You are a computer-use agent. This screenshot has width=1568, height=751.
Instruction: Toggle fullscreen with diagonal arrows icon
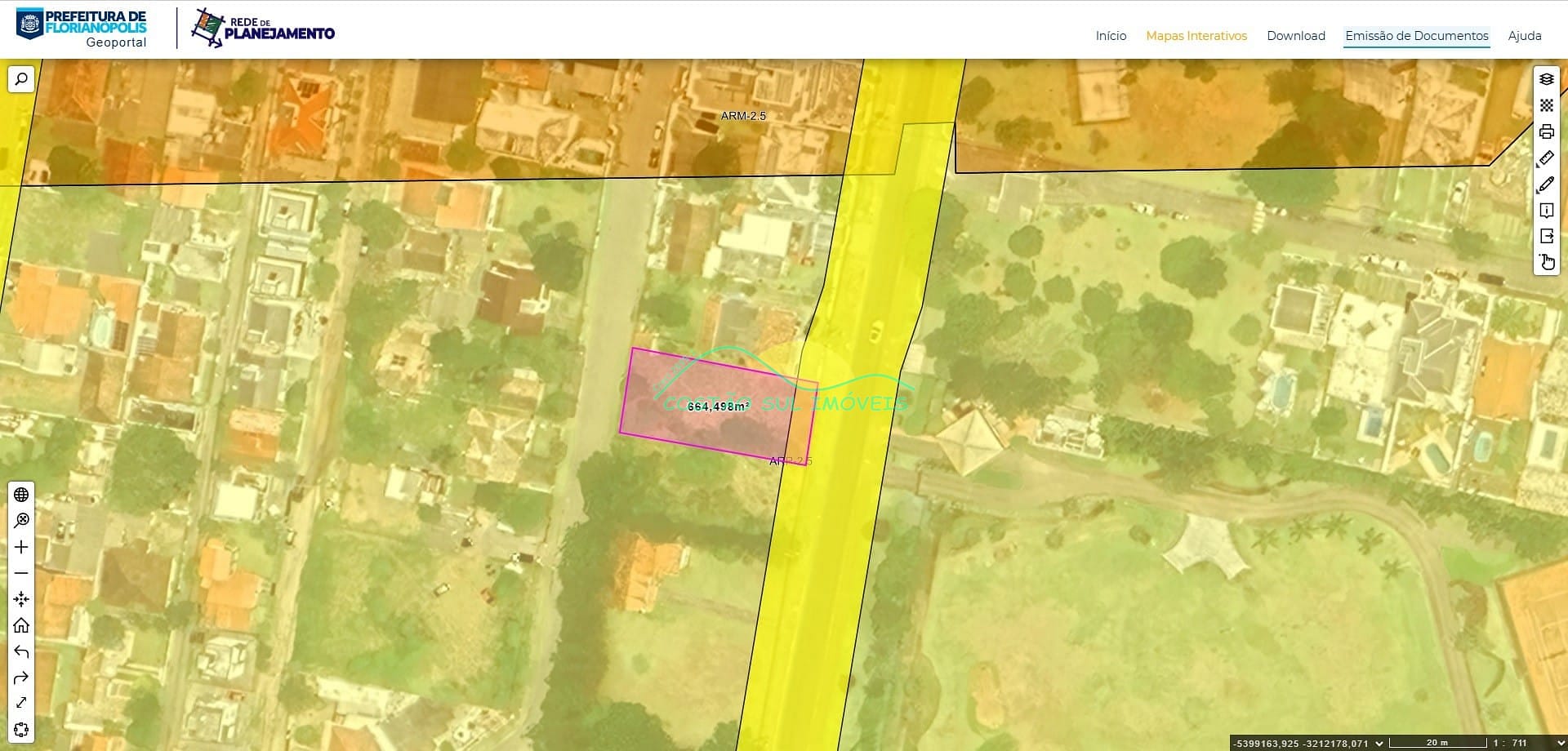(x=21, y=703)
